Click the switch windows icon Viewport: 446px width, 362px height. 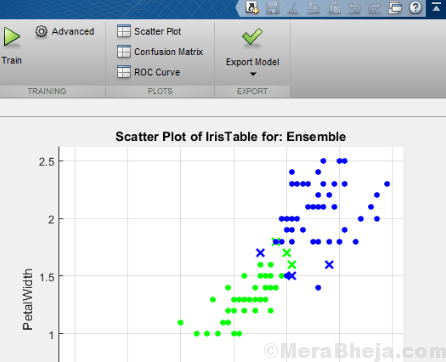[395, 7]
